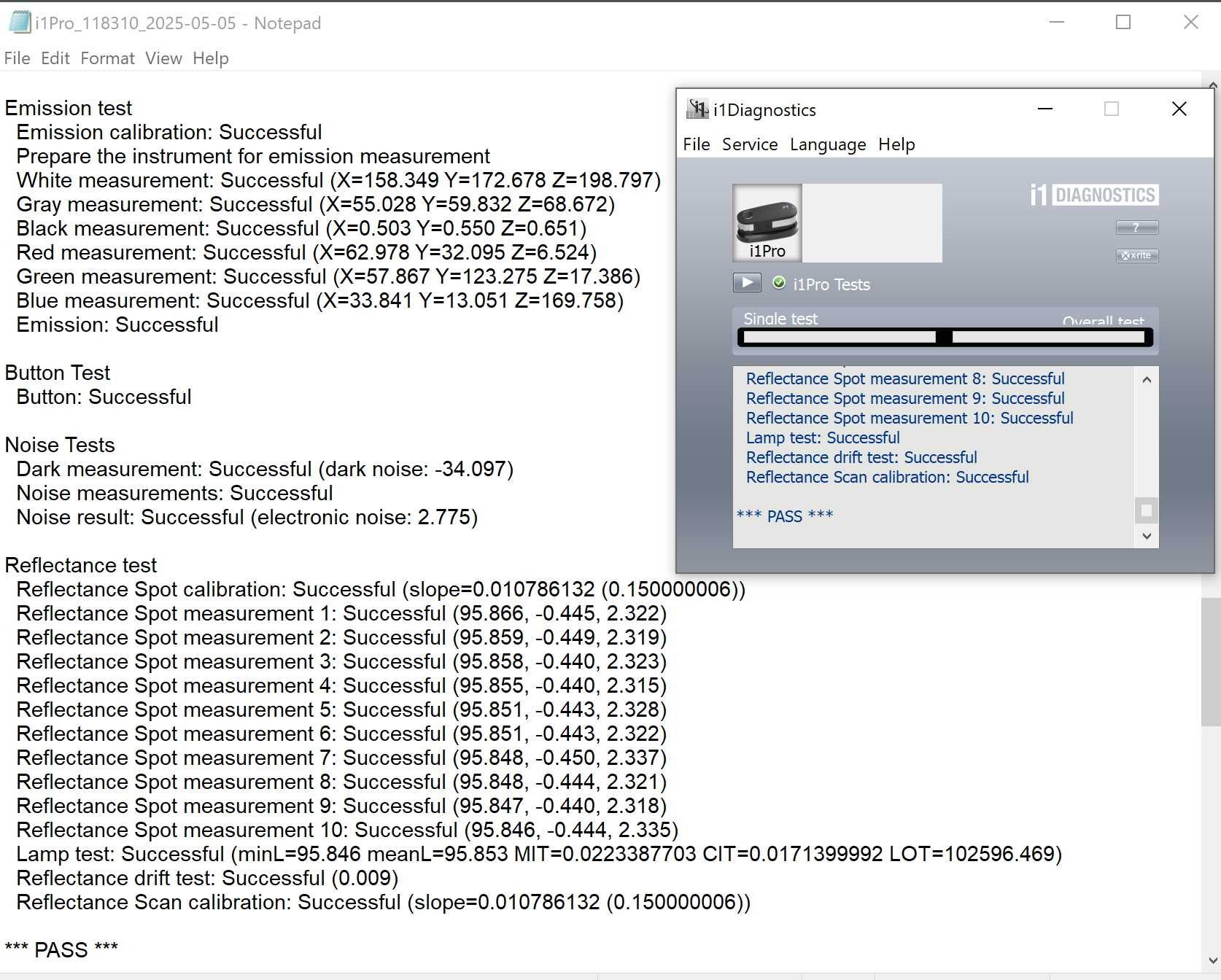Open i1Diagnostics Language menu
1221x980 pixels.
(828, 144)
